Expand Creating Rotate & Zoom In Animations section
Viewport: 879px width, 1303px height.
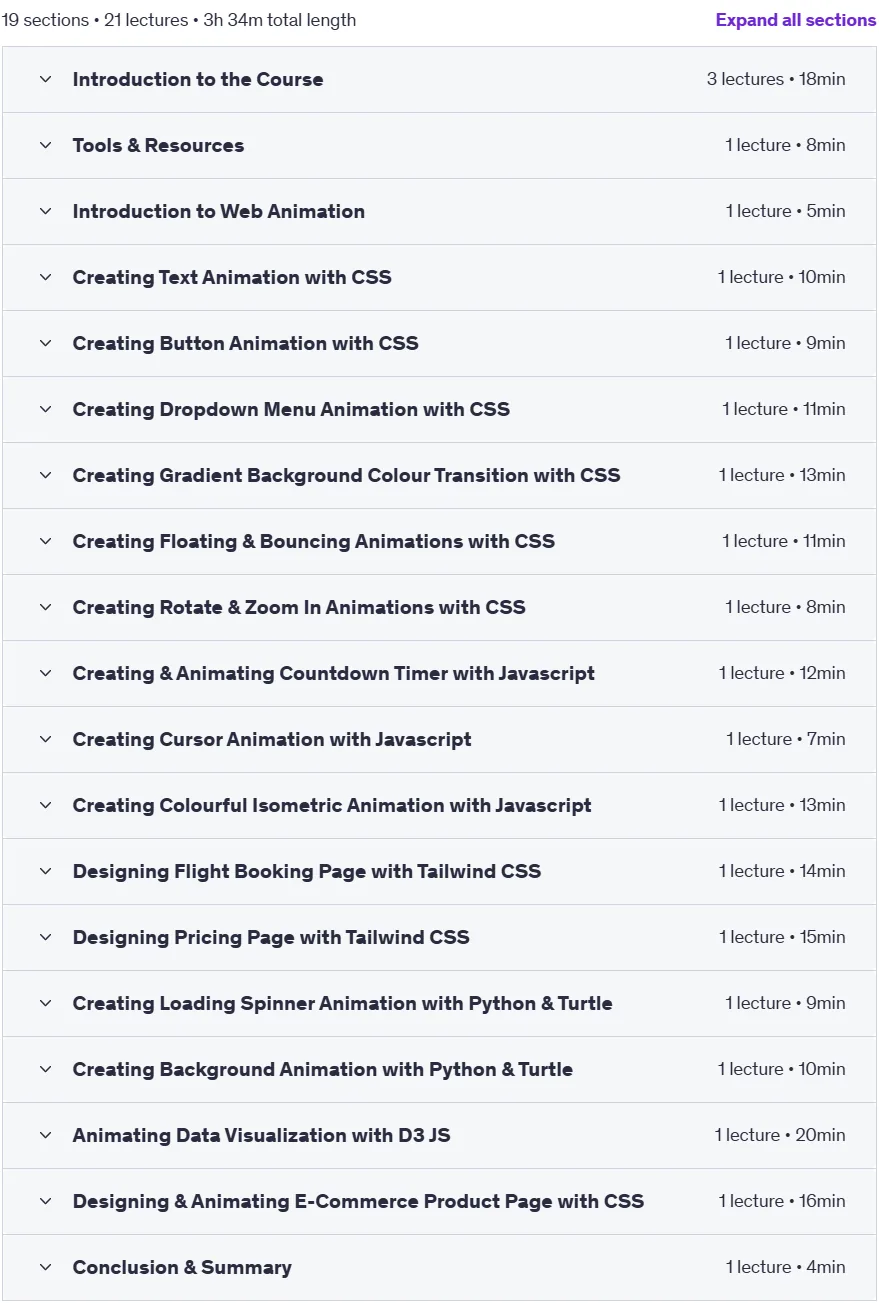coord(439,607)
